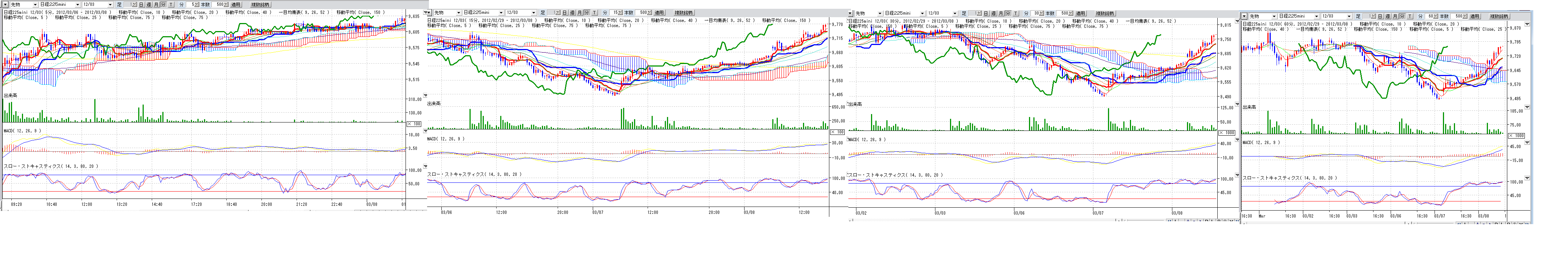Click 適用 apply button in 5-minute chart
This screenshot has height=253, width=1568.
[x=235, y=4]
